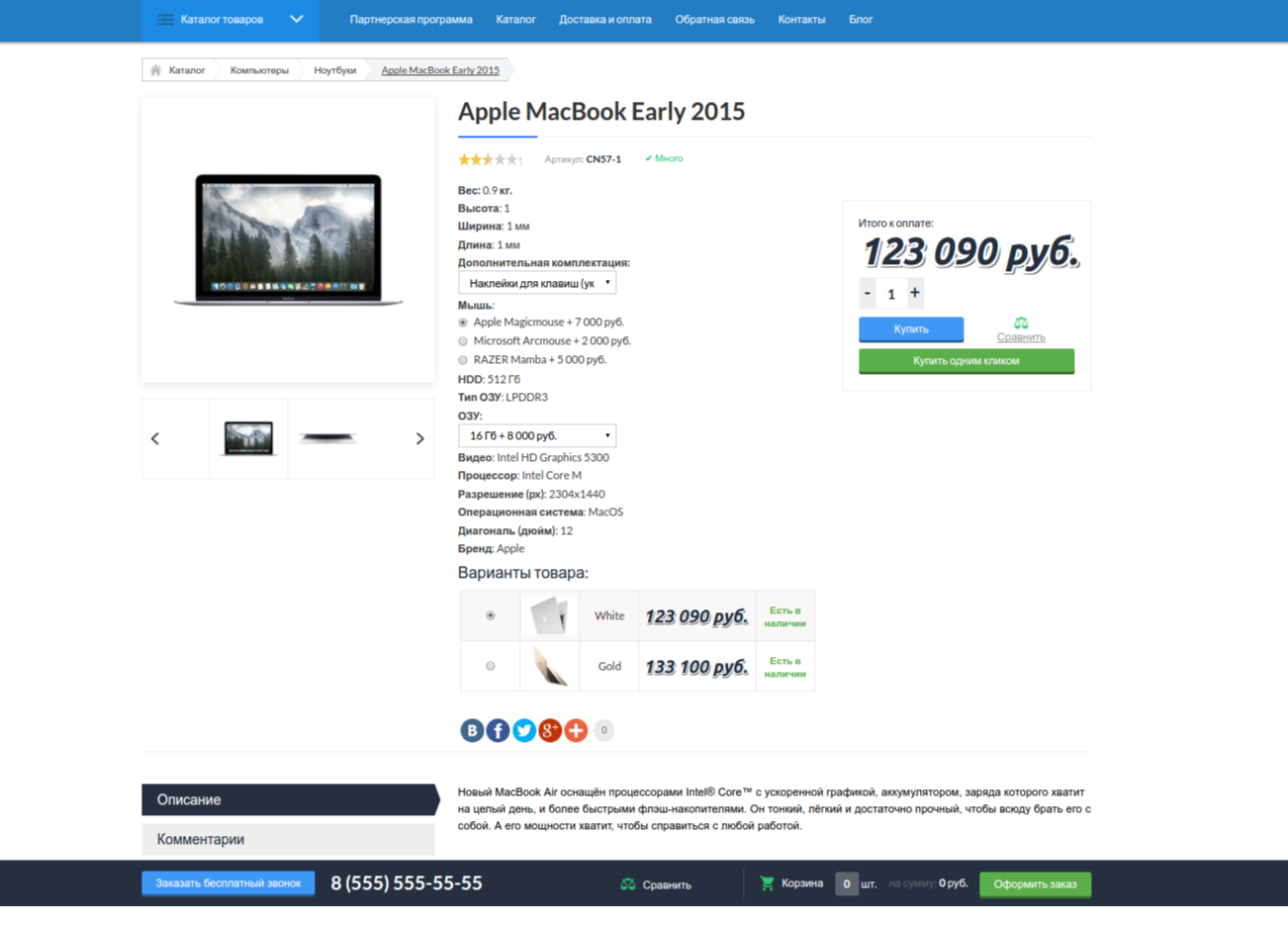1288x929 pixels.
Task: Expand the Каталог товаров chevron
Action: pyautogui.click(x=296, y=19)
